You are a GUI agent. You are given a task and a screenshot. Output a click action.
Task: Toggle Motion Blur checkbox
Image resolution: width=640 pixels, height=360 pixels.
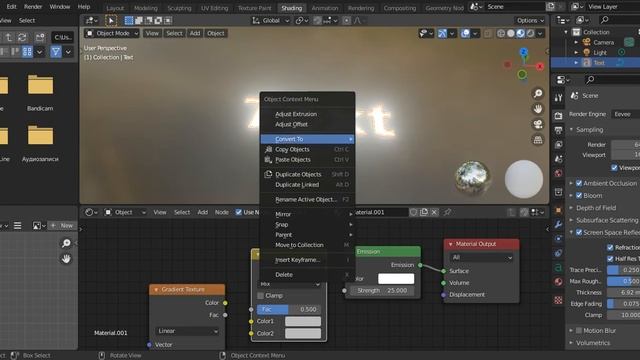579,331
